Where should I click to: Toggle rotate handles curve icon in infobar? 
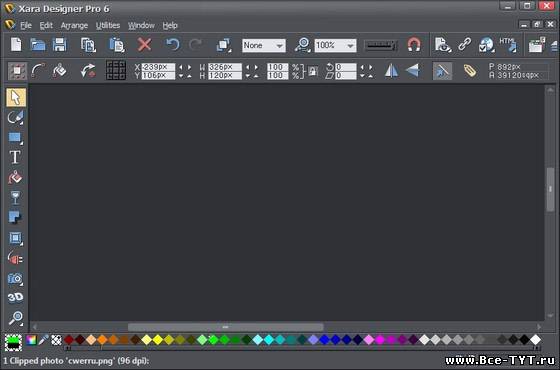[38, 71]
